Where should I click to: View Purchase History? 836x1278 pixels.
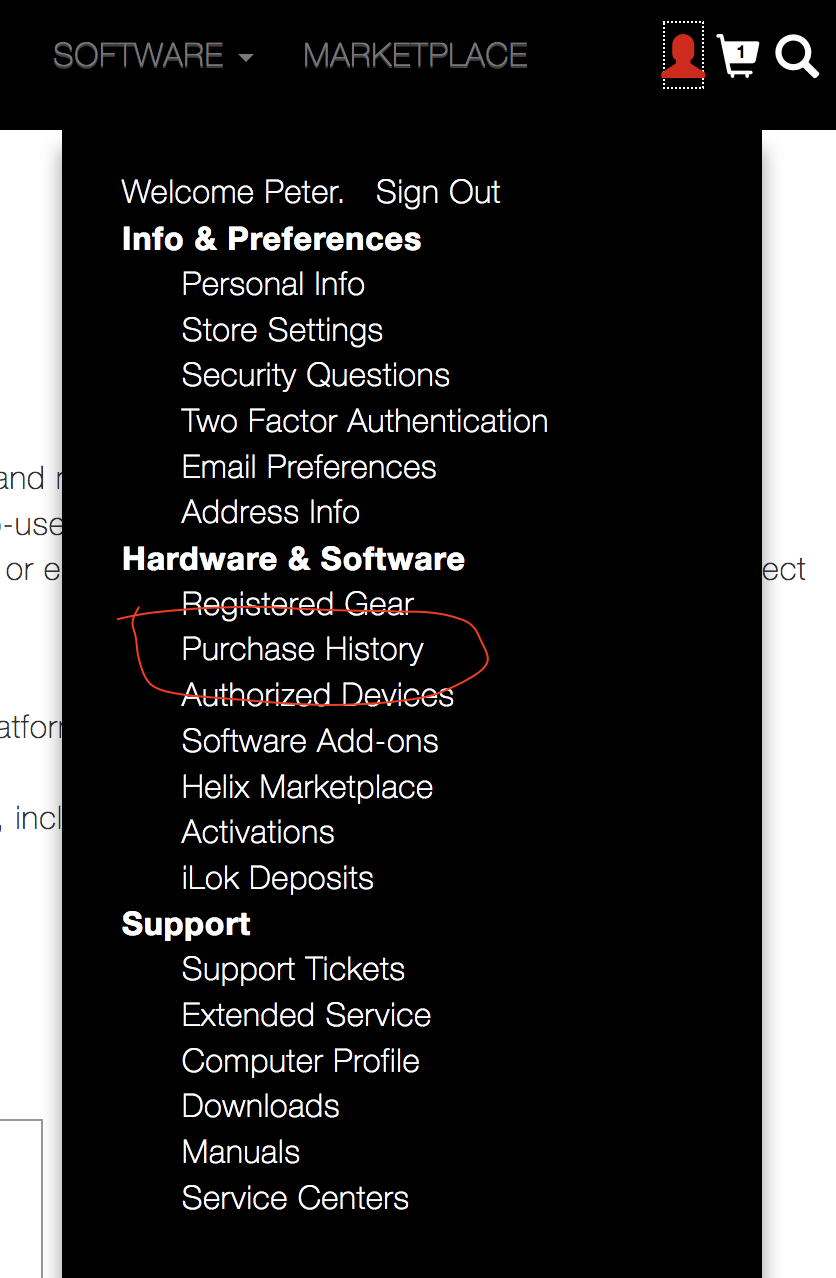point(302,649)
